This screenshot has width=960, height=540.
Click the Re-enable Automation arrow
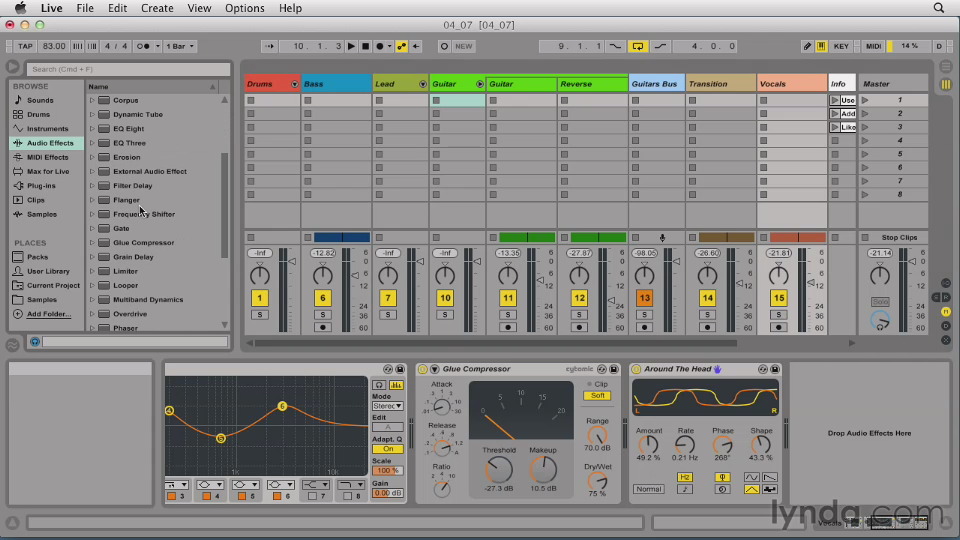point(416,46)
